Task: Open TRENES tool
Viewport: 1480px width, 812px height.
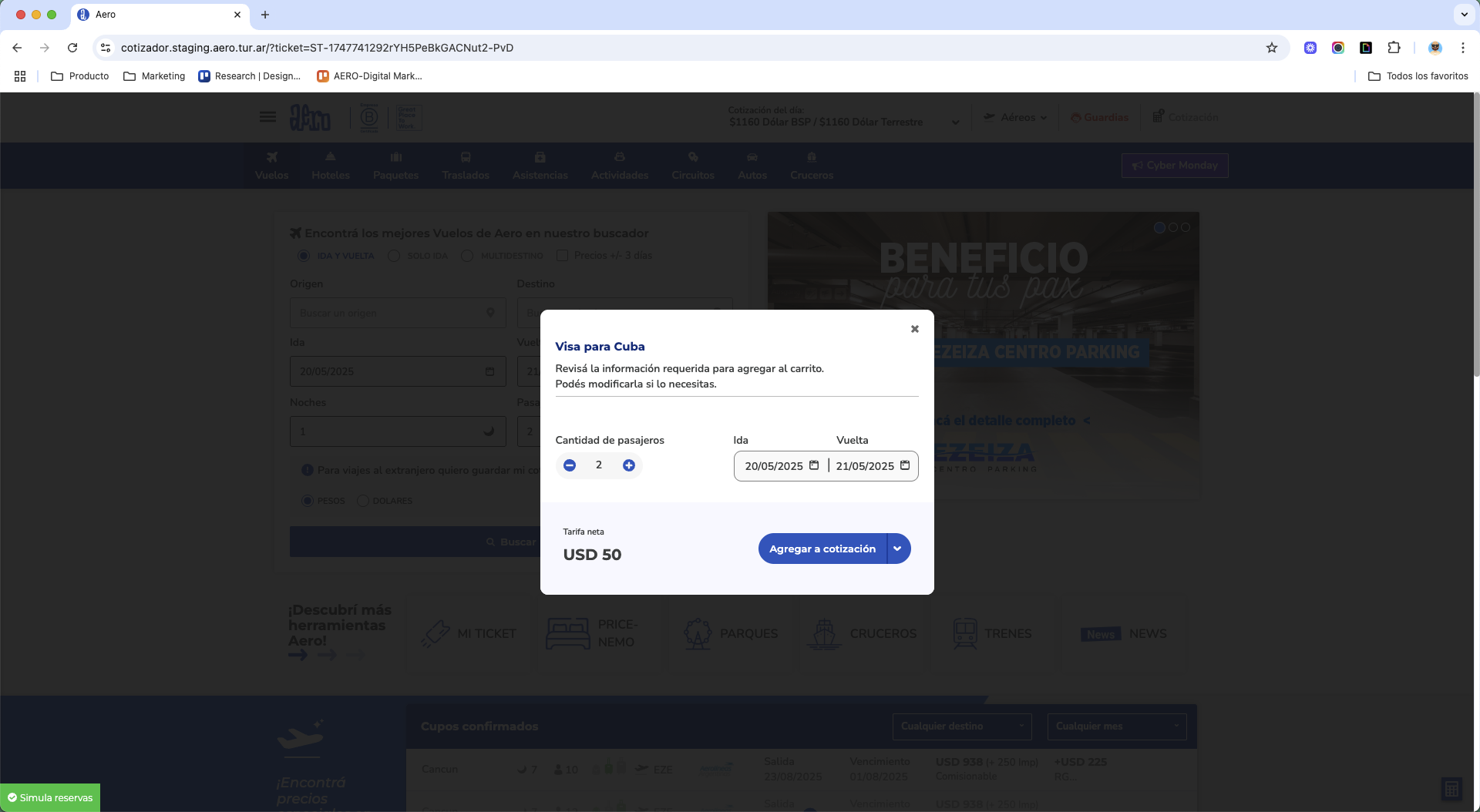Action: click(992, 633)
